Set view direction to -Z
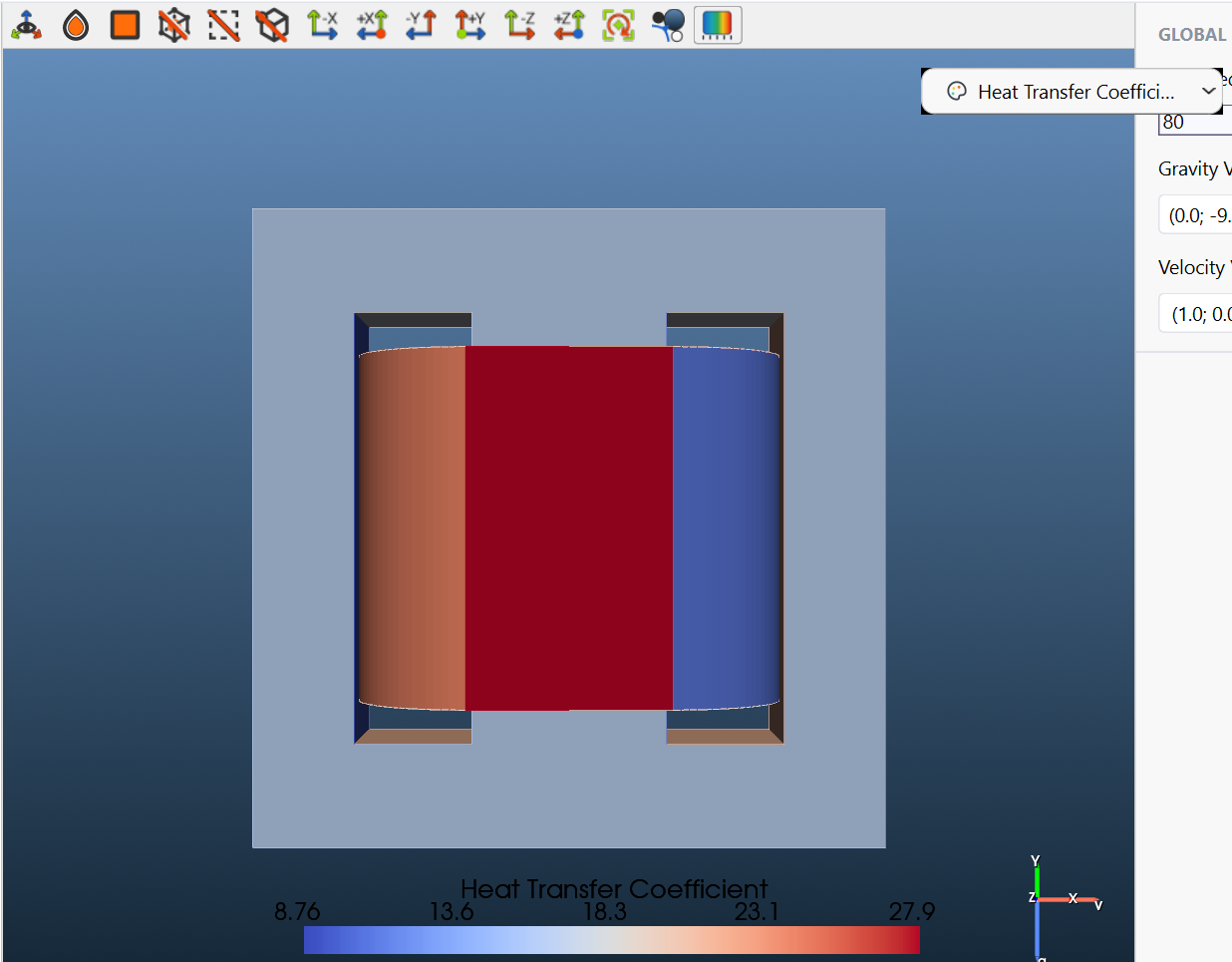The image size is (1232, 962). pos(519,25)
